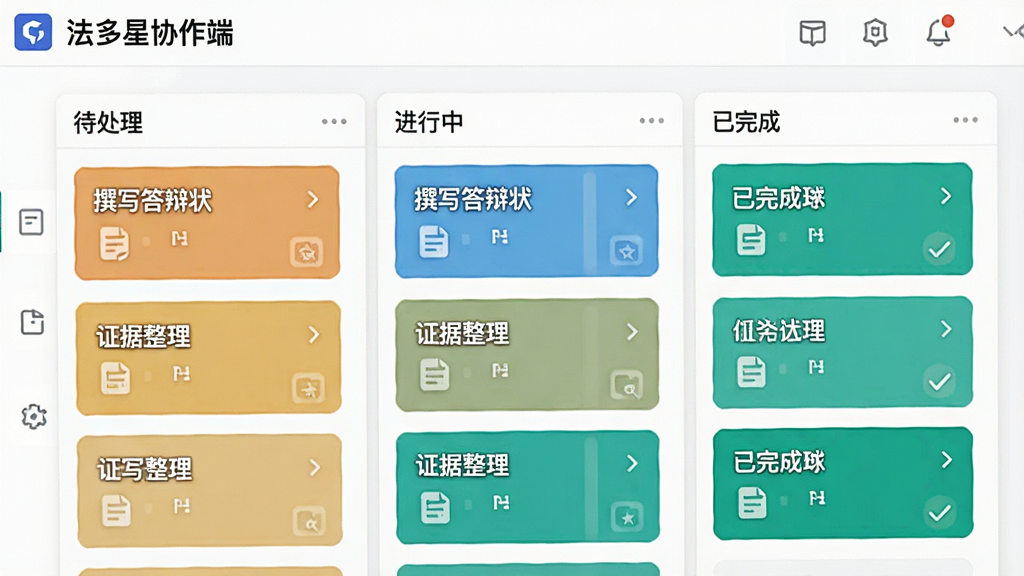Screen dimensions: 1024x576
Task: Open the 进行中 column more-options menu
Action: 652,121
